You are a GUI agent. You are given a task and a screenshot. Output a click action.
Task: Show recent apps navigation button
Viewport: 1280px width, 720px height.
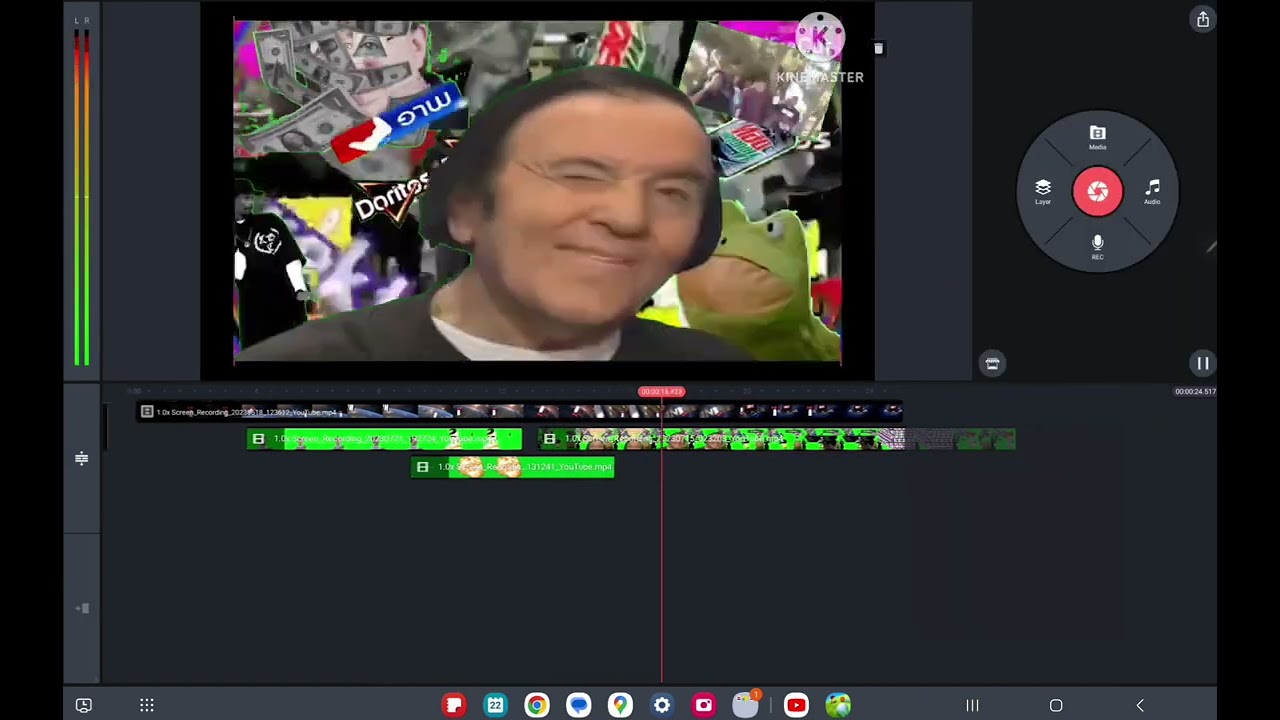click(971, 706)
